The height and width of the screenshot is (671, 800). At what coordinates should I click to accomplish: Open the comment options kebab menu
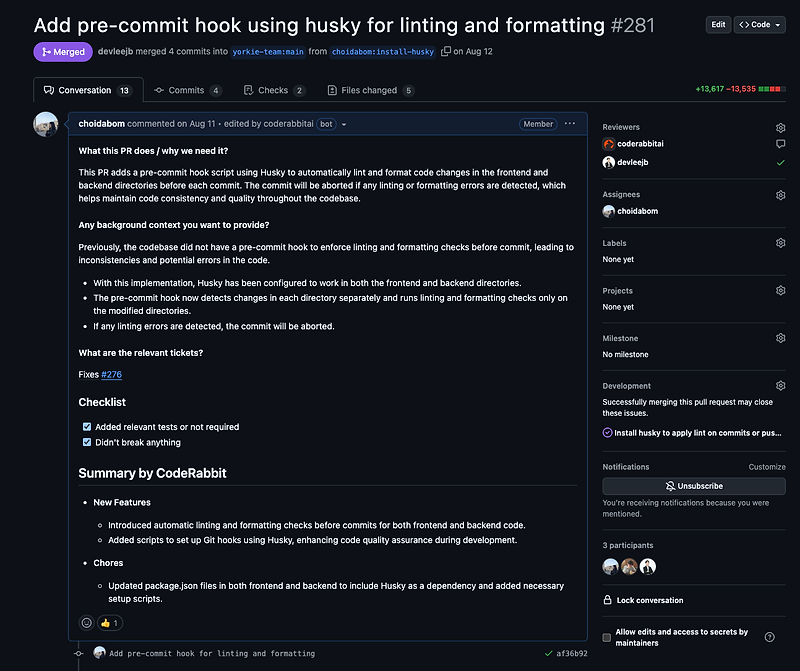pyautogui.click(x=570, y=123)
